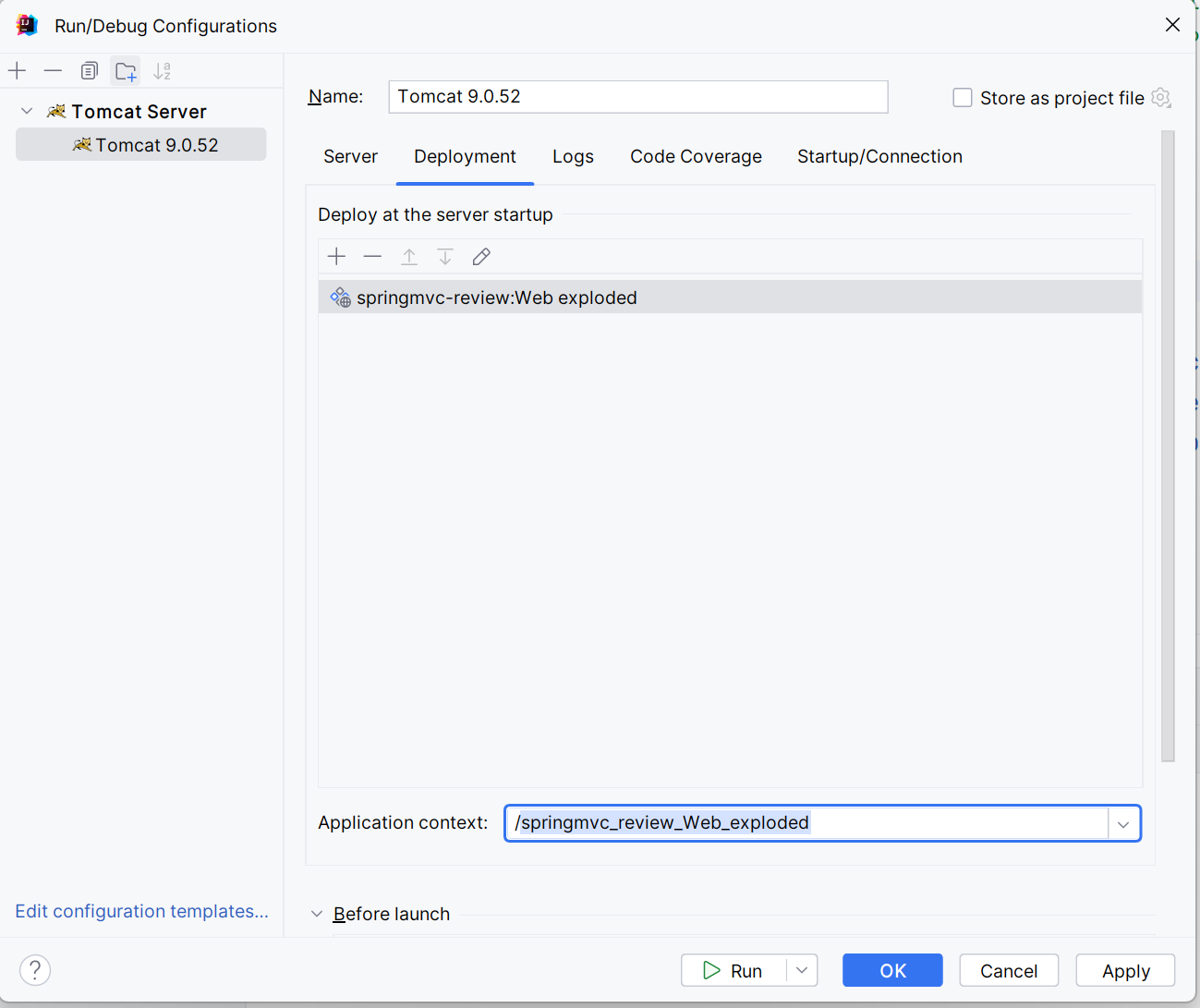
Task: Click the Apply button
Action: coord(1126,970)
